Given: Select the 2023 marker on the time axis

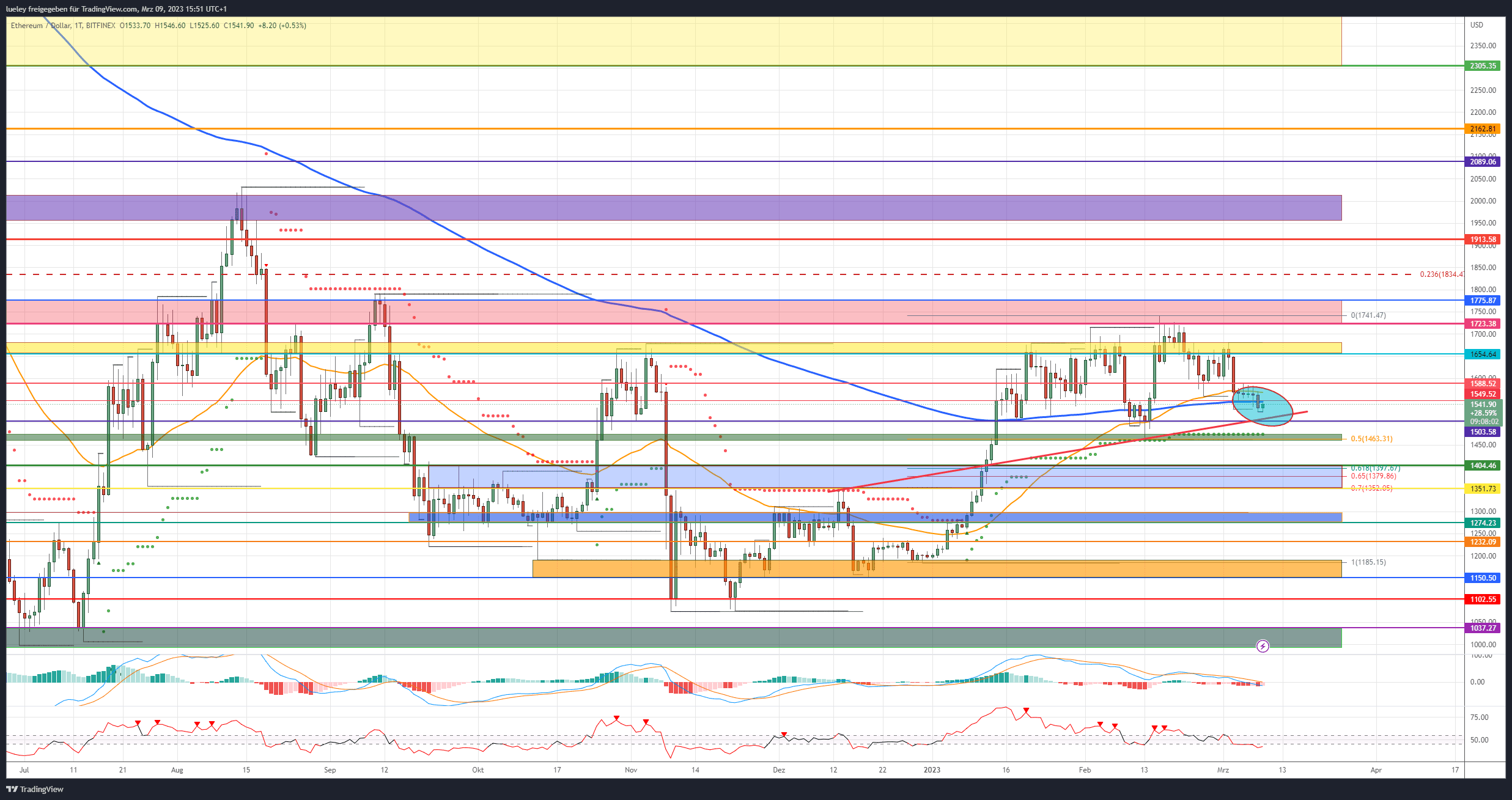Looking at the screenshot, I should click(x=932, y=770).
